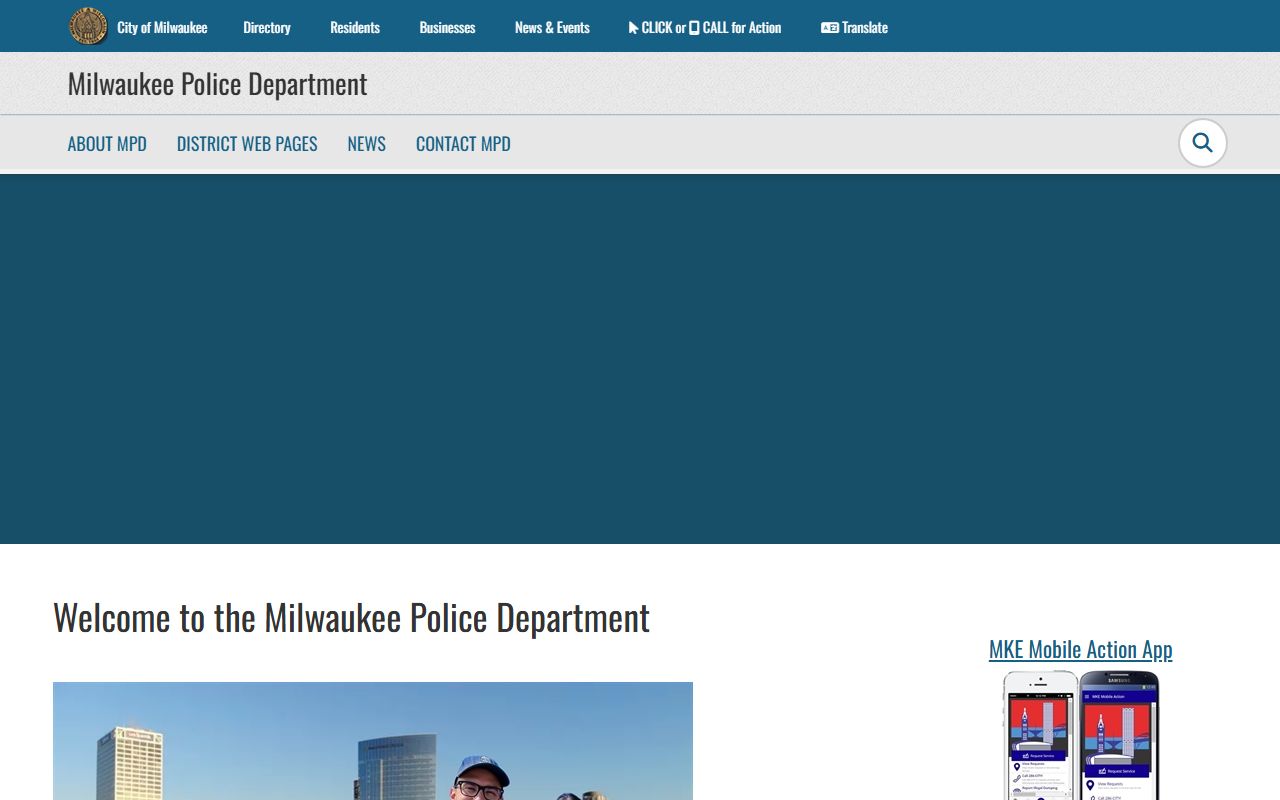Click the mobile app phones image
The height and width of the screenshot is (800, 1280).
point(1081,735)
